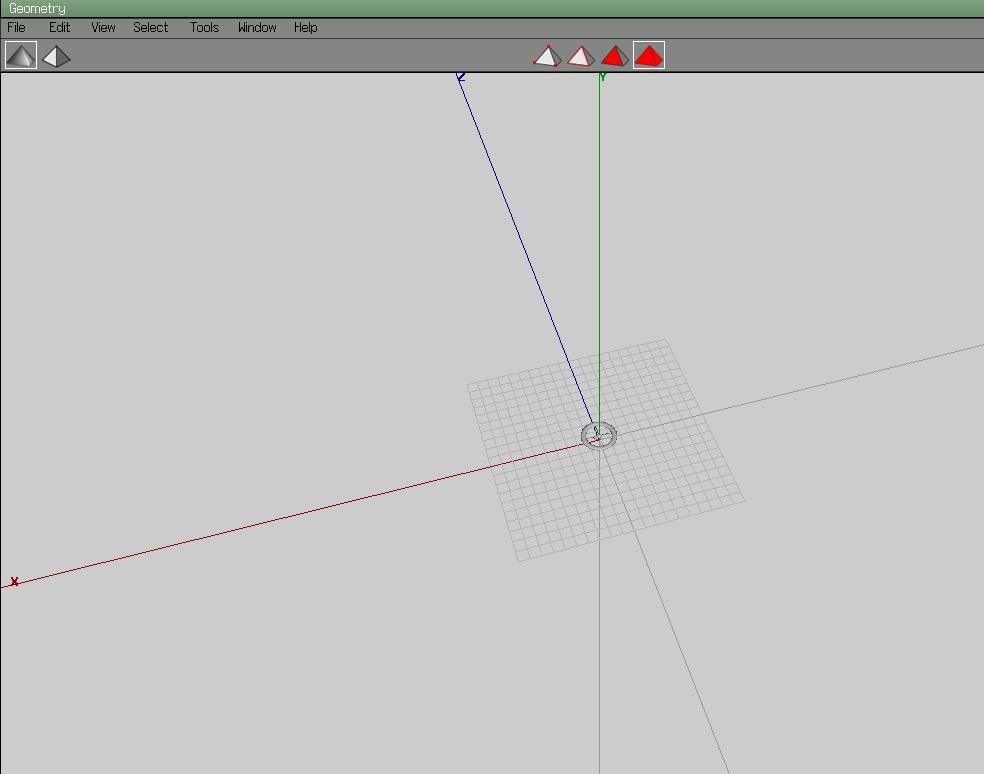Open the Help menu
Image resolution: width=984 pixels, height=774 pixels.
306,28
